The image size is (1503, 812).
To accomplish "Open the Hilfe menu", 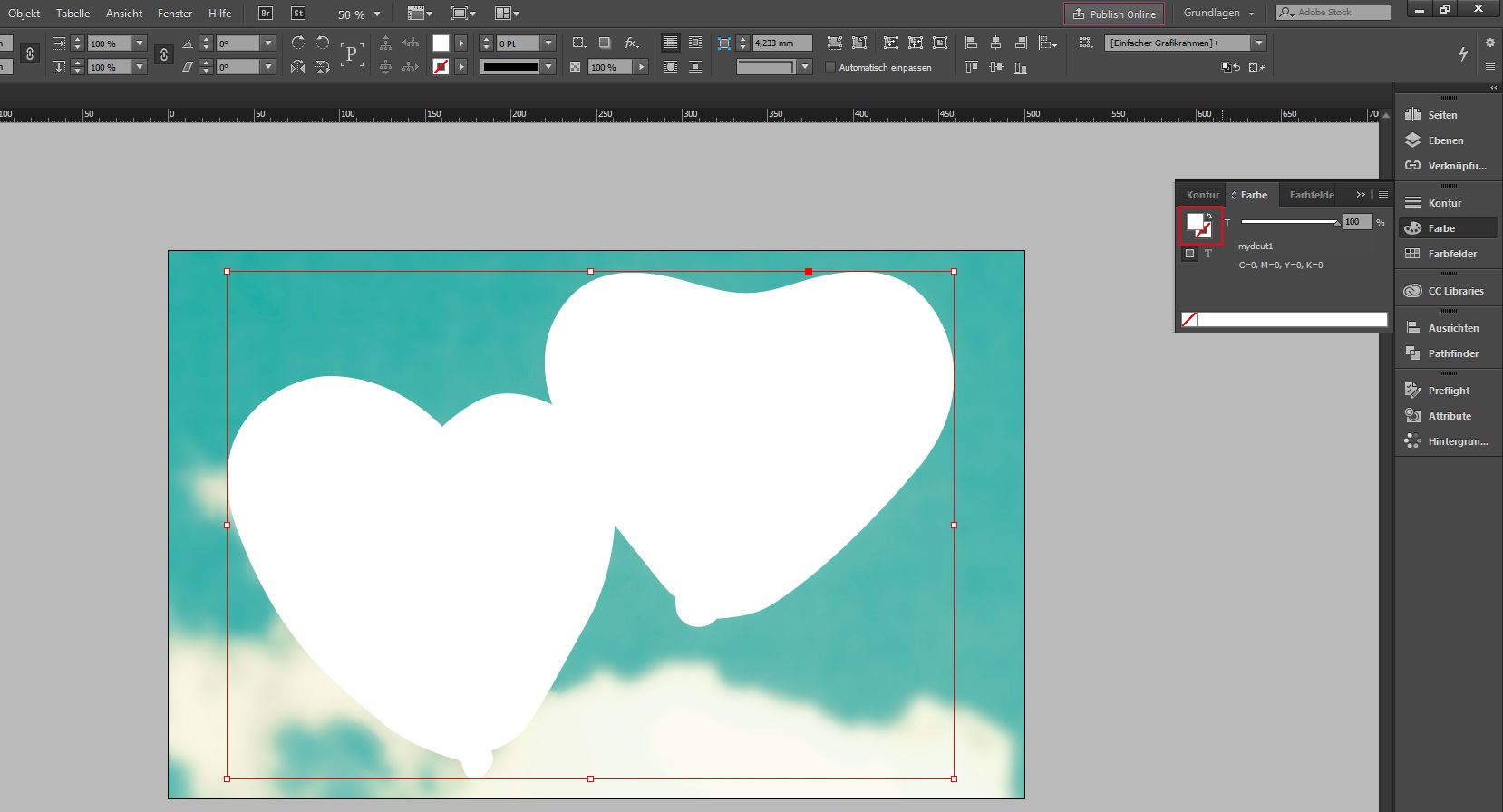I will (x=219, y=14).
